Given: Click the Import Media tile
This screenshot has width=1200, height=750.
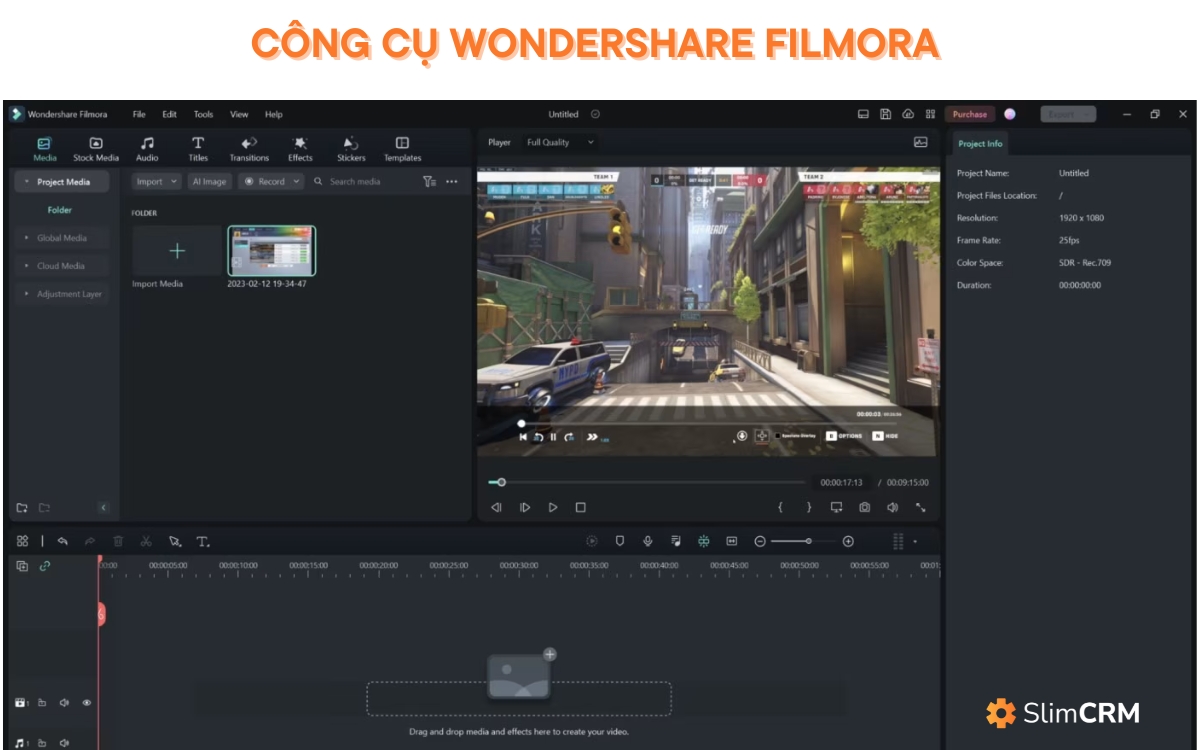Looking at the screenshot, I should coord(177,250).
